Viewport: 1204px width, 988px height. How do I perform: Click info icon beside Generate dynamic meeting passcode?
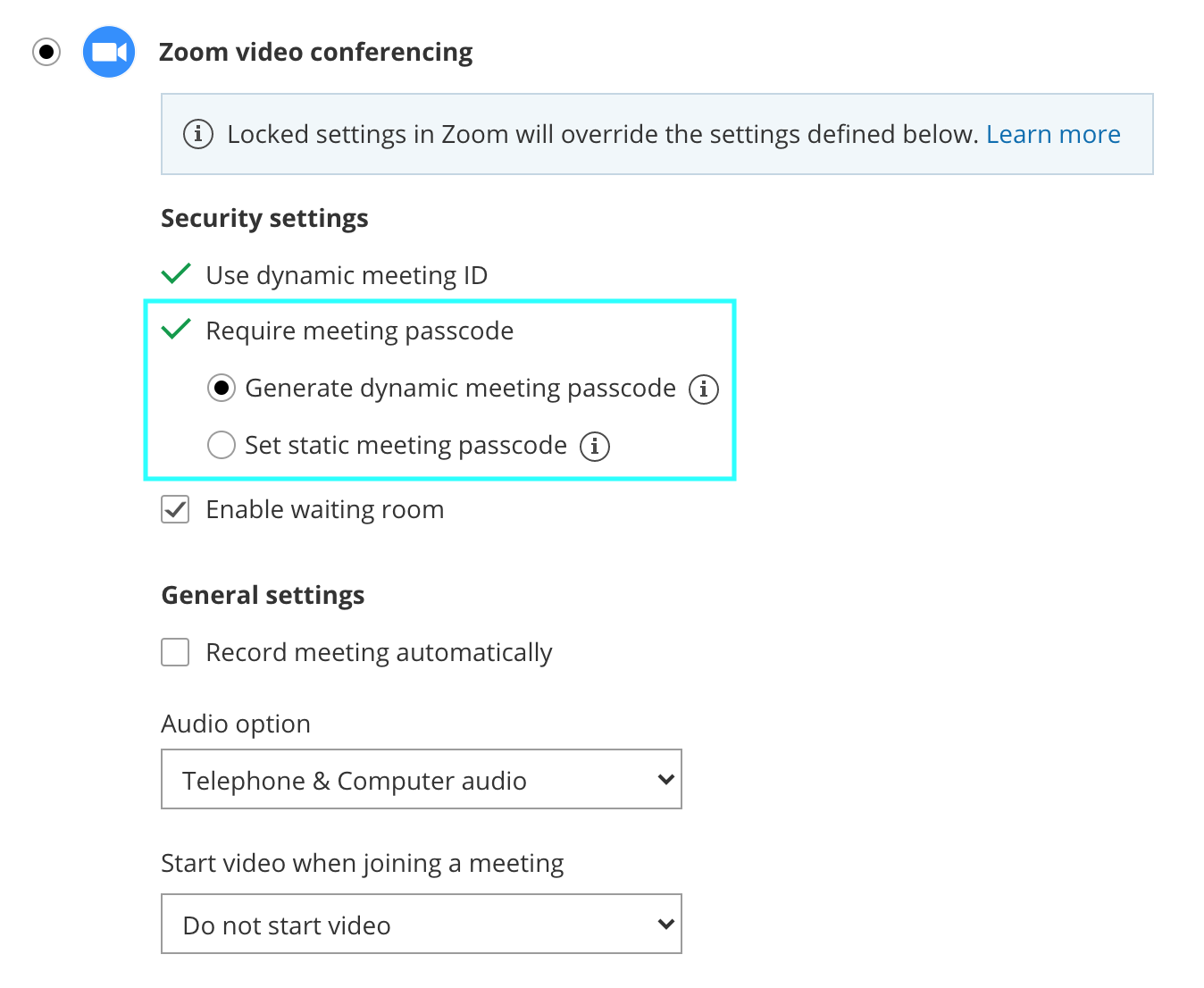(x=703, y=389)
